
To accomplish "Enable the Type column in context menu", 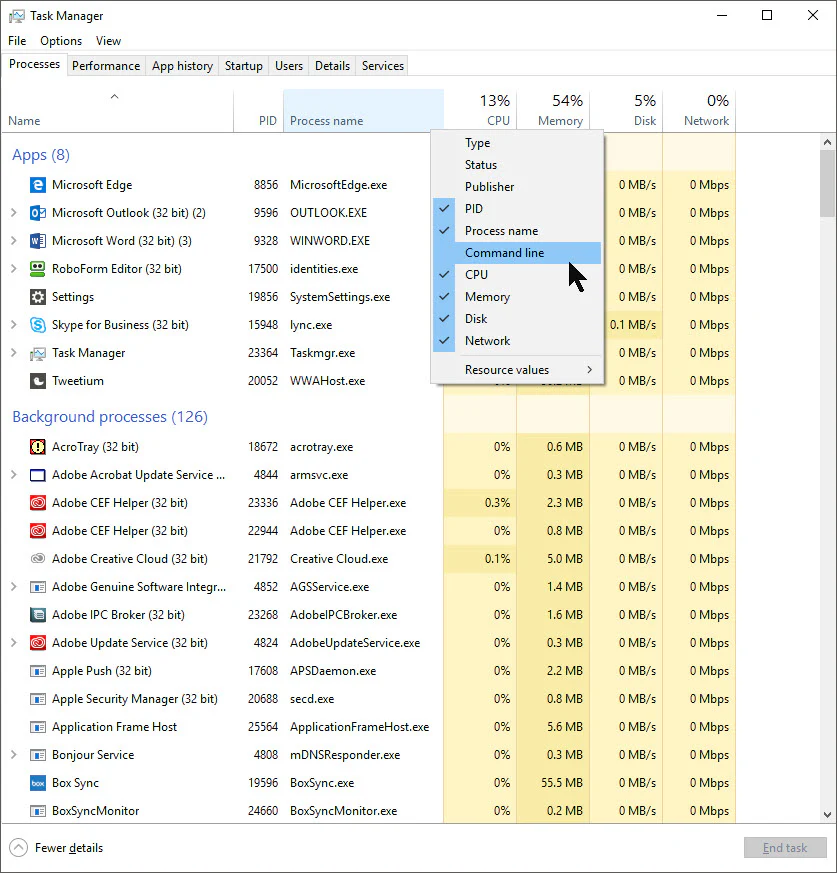I will 517,143.
